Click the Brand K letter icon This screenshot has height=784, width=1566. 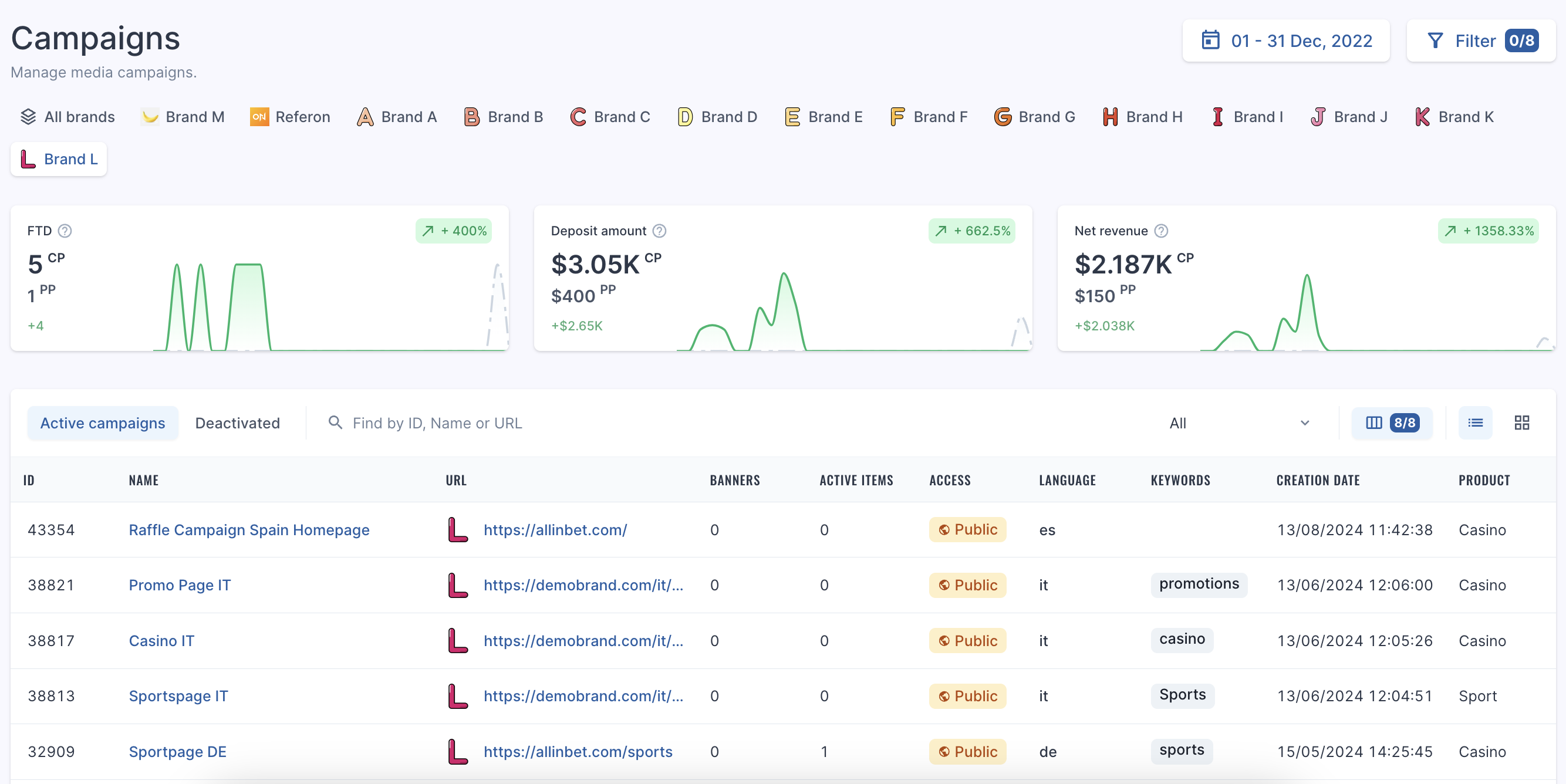(x=1423, y=117)
